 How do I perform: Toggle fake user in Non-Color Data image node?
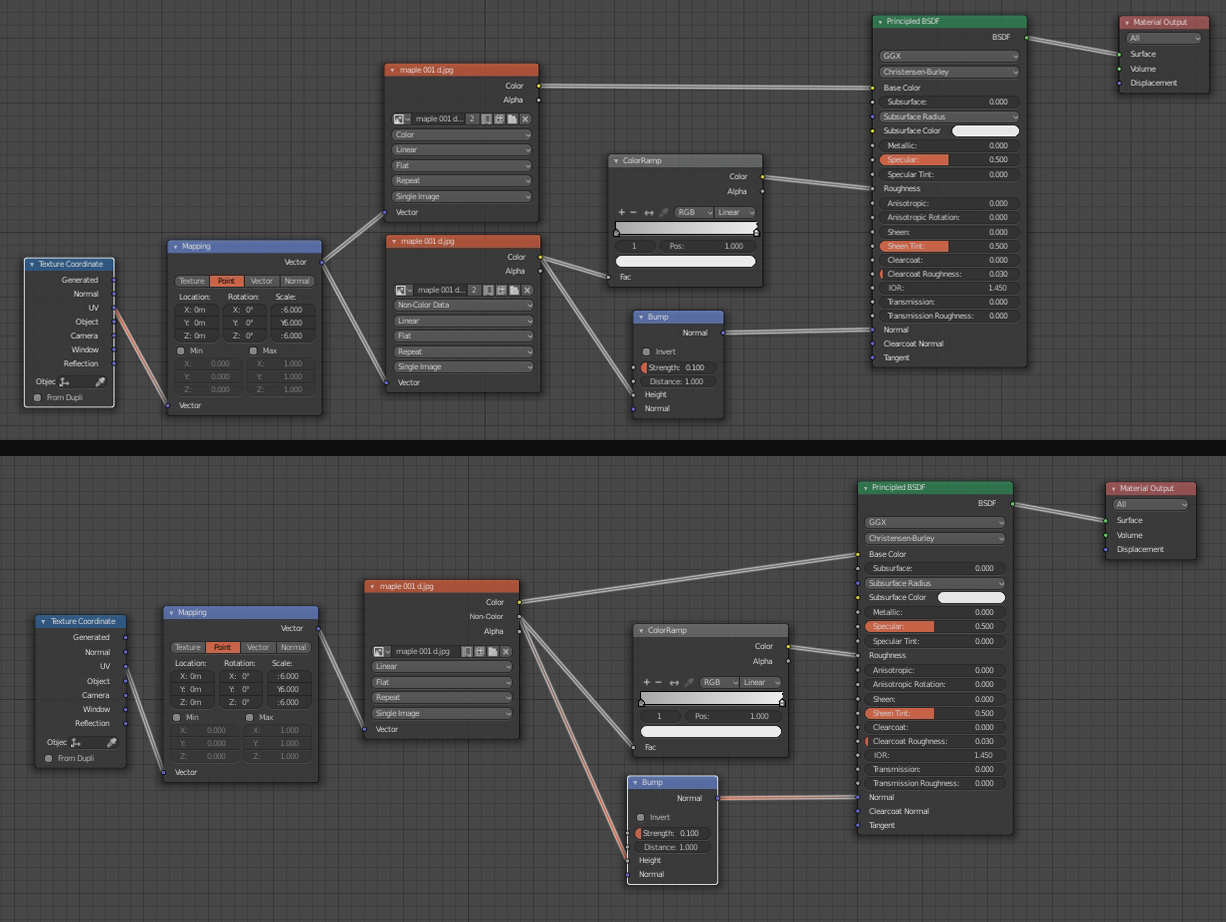click(489, 290)
